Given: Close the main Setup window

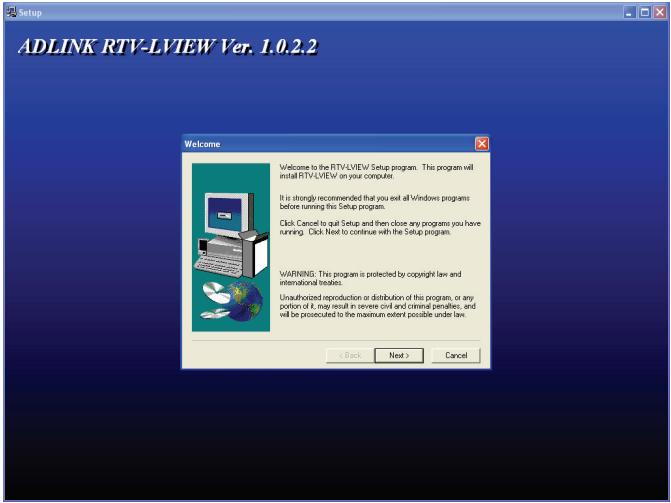Looking at the screenshot, I should pyautogui.click(x=659, y=12).
